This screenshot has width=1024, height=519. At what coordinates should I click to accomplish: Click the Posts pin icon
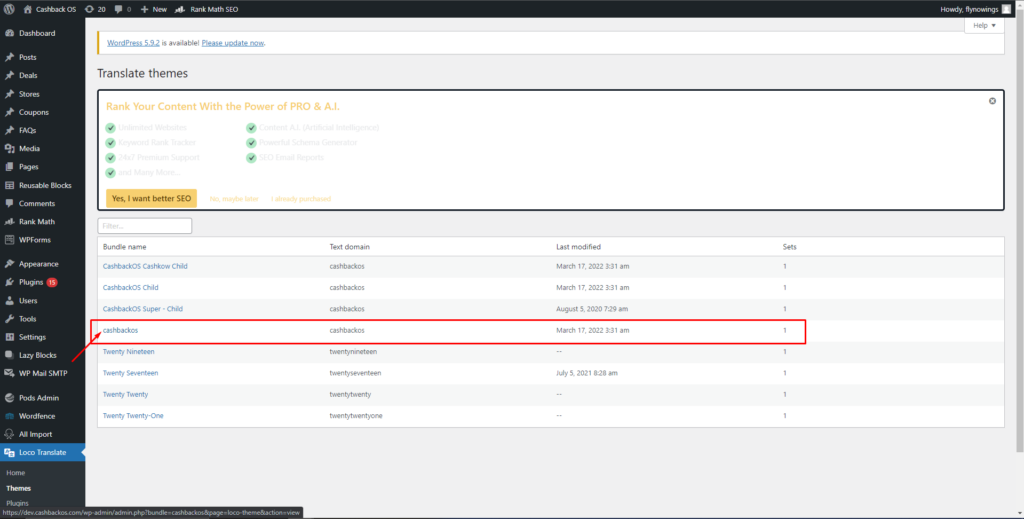click(x=9, y=57)
